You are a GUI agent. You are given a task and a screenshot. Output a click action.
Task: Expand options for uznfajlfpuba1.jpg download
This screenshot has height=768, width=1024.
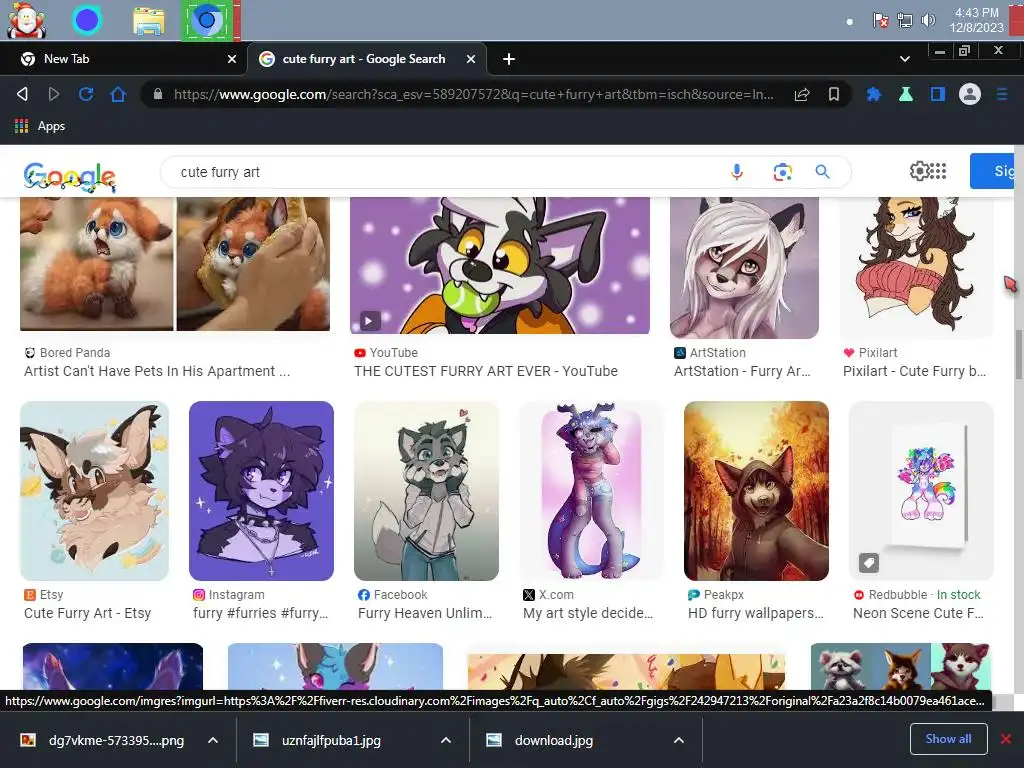tap(445, 740)
